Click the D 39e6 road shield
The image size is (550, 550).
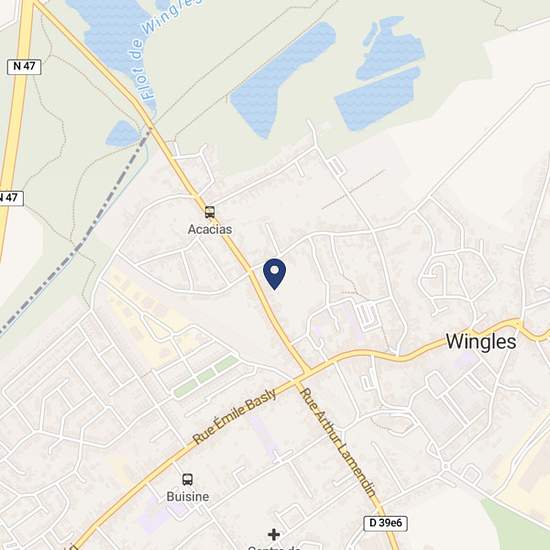point(385,523)
